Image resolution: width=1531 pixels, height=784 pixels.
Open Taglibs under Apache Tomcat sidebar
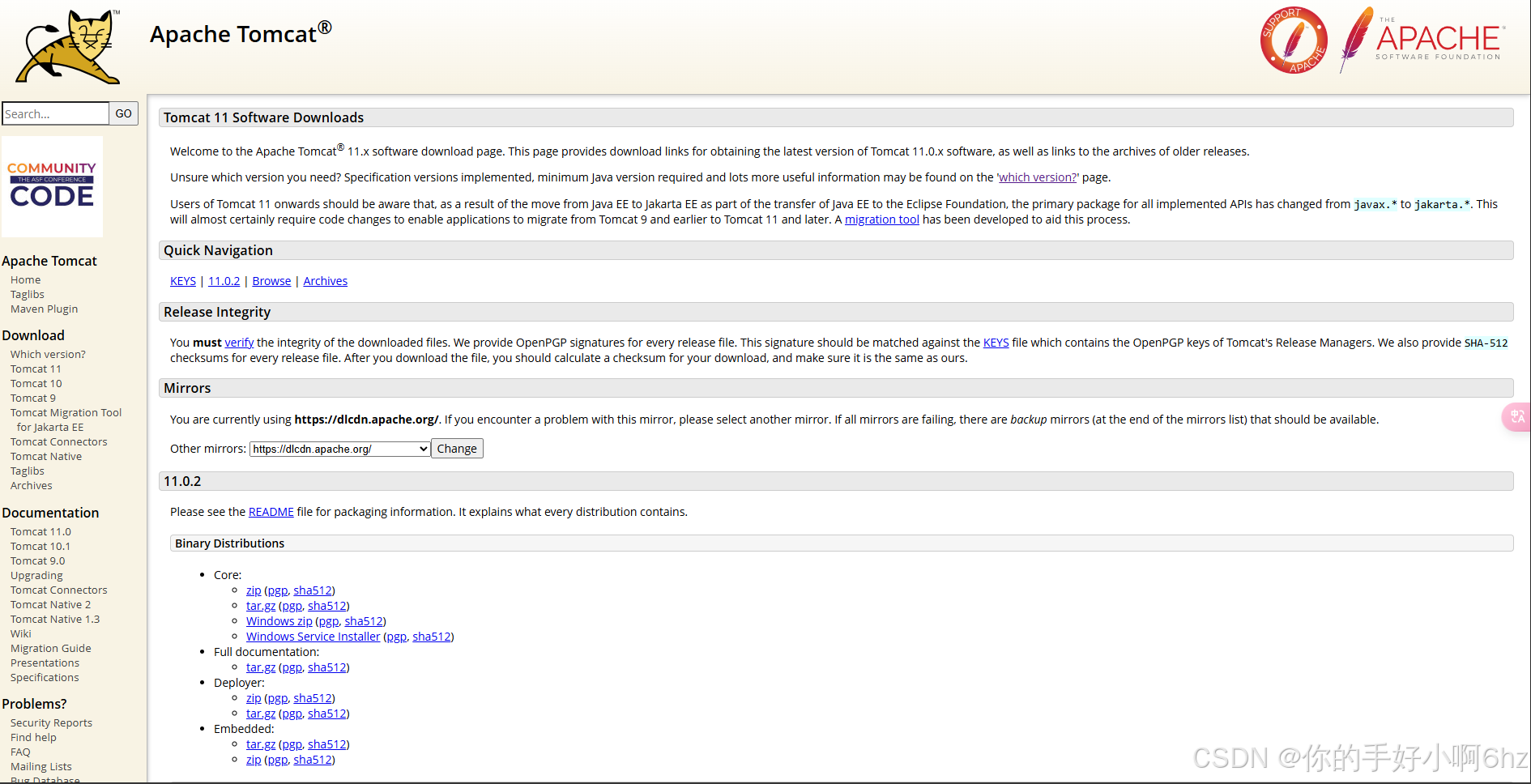click(x=28, y=294)
